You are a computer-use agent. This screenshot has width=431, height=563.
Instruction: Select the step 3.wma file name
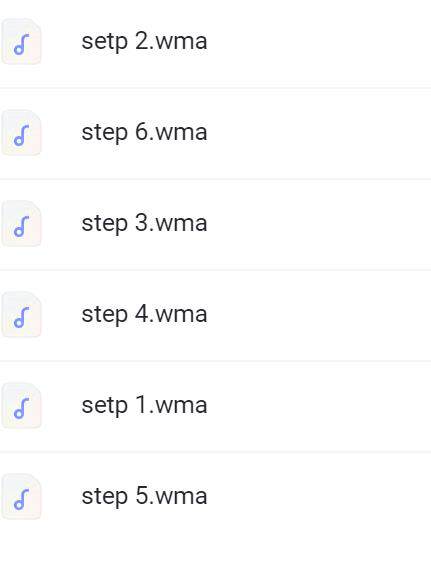(x=144, y=223)
